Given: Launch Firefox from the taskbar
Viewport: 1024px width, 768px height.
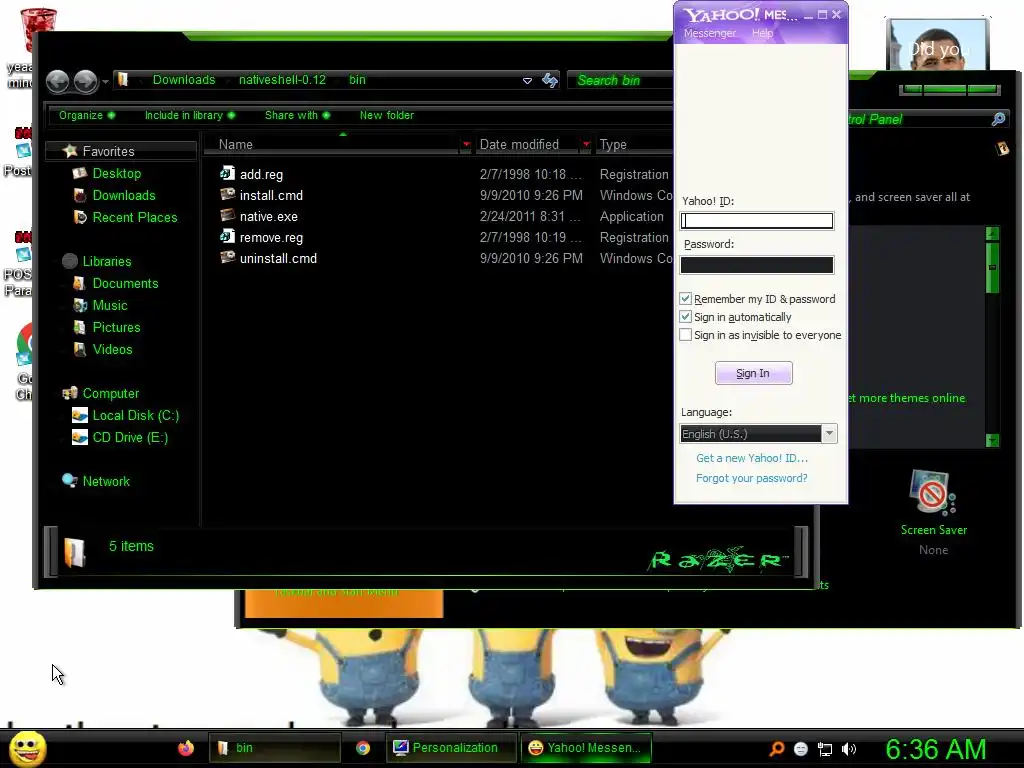Looking at the screenshot, I should click(x=186, y=748).
